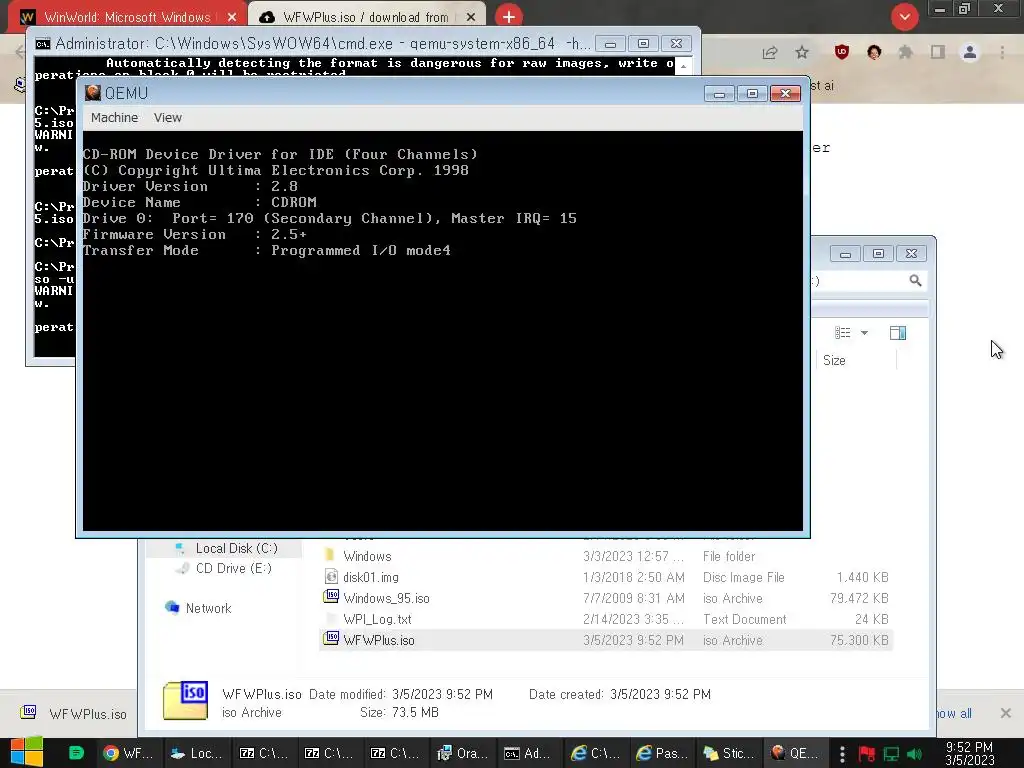This screenshot has width=1024, height=768.
Task: Open a new Chrome tab
Action: [509, 17]
